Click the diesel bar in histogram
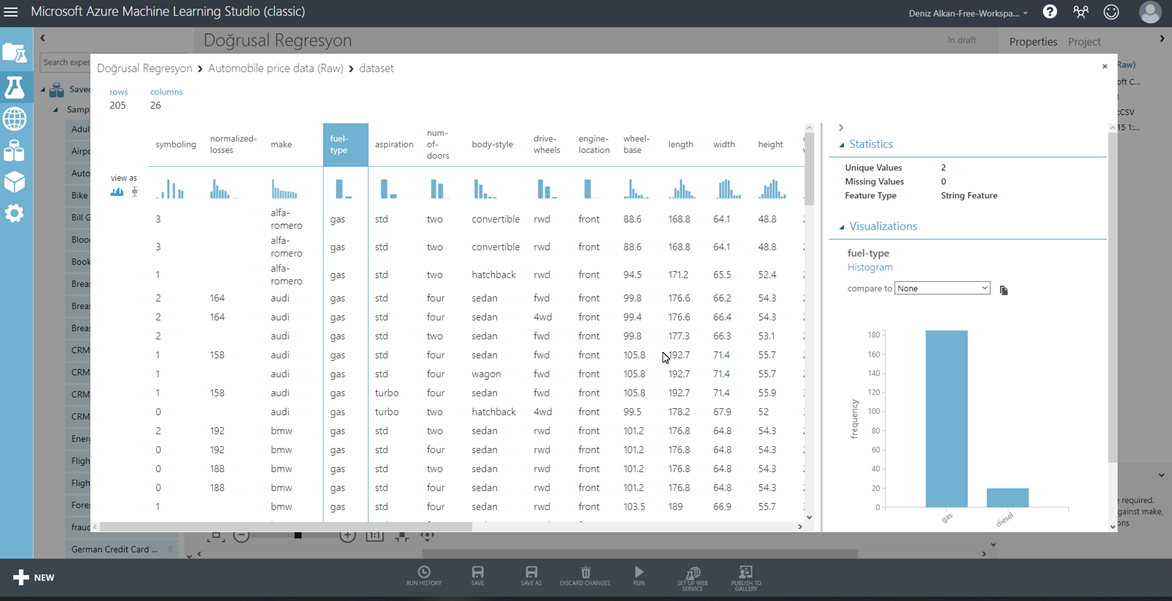The width and height of the screenshot is (1172, 601). (1008, 497)
